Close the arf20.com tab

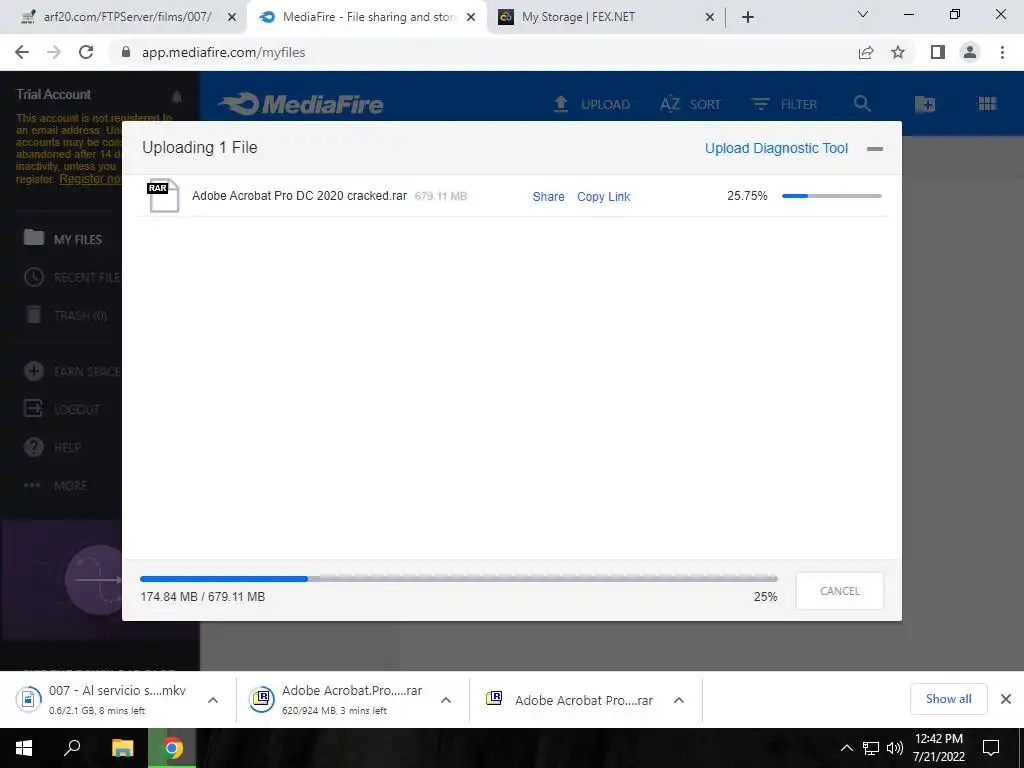point(232,18)
